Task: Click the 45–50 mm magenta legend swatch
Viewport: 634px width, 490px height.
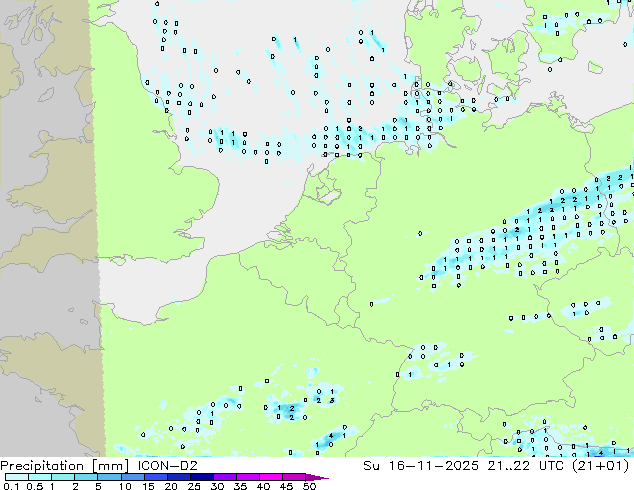Action: [x=294, y=477]
